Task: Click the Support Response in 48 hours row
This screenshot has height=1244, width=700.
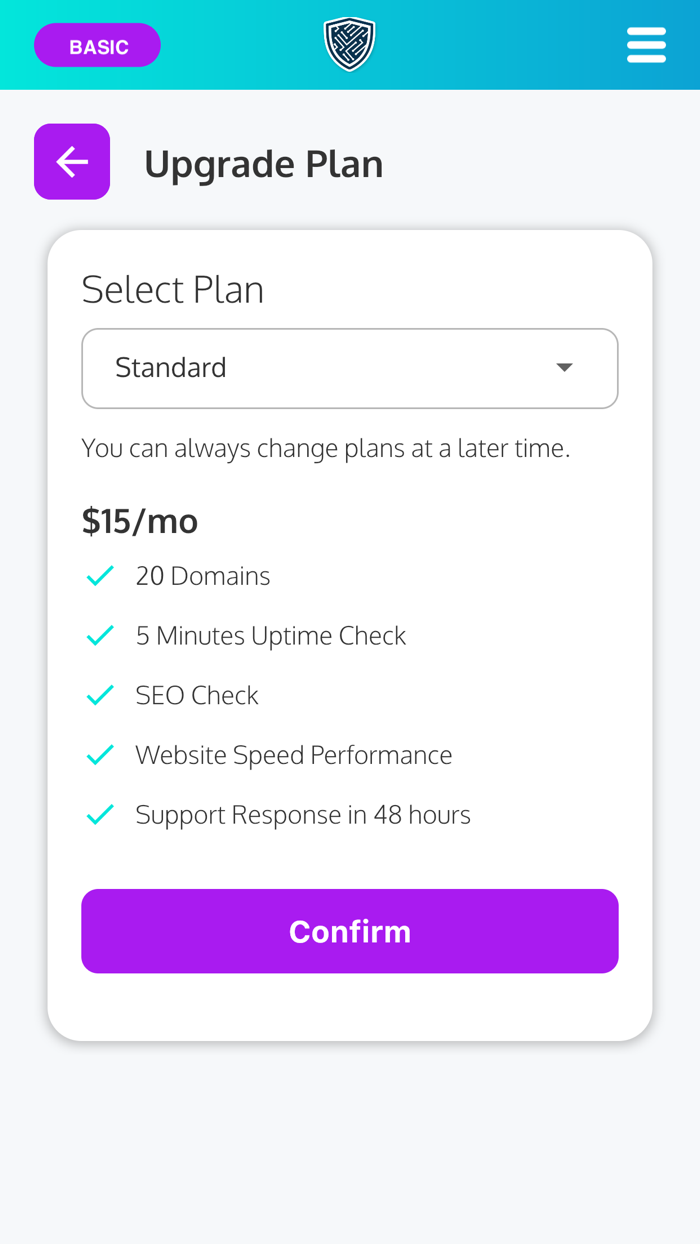Action: point(303,814)
